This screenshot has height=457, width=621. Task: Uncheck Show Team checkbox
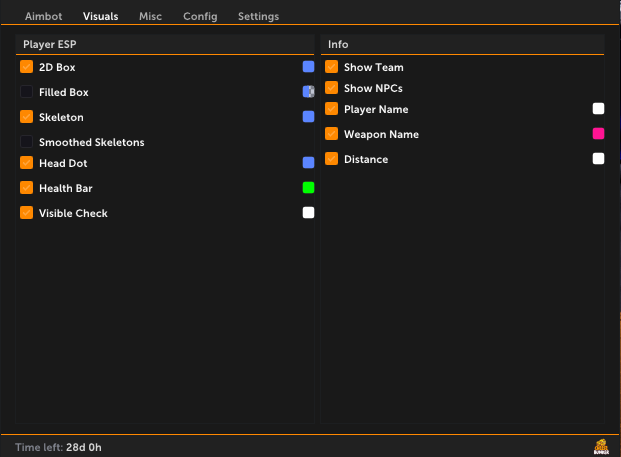pos(331,67)
